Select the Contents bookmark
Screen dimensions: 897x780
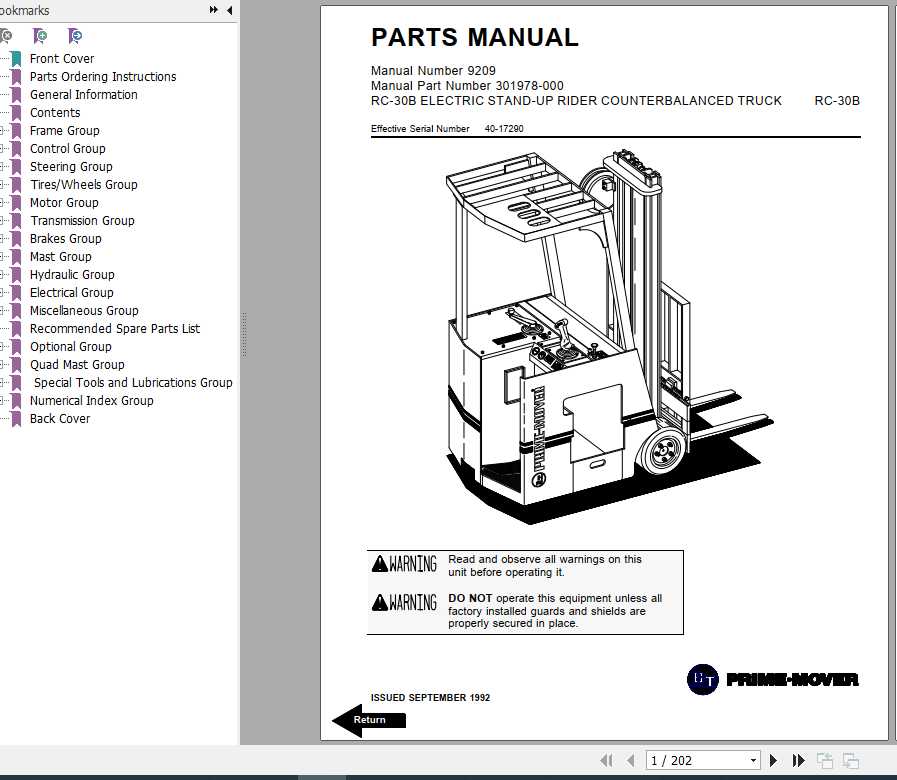click(54, 112)
